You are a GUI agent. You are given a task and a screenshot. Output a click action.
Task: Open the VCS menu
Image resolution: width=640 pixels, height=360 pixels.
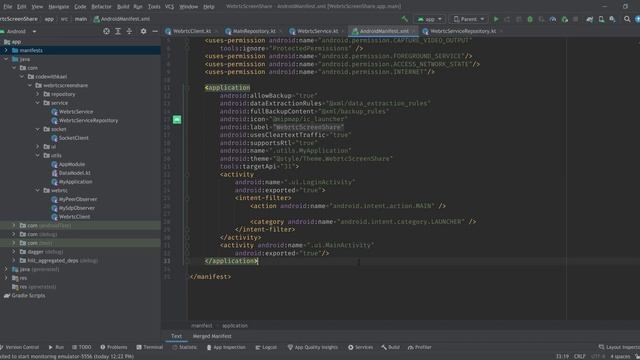click(x=169, y=7)
